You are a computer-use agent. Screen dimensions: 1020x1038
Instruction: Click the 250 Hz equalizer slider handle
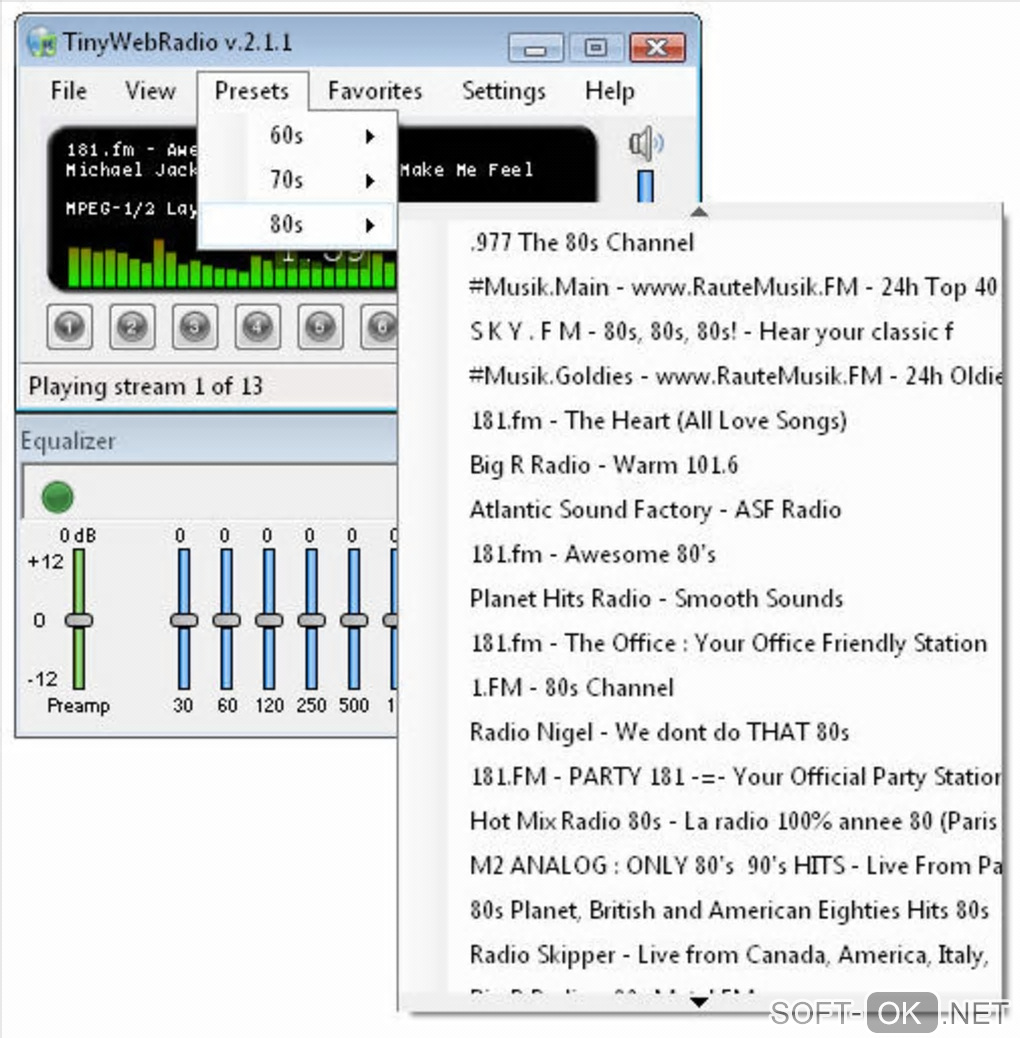tap(311, 620)
